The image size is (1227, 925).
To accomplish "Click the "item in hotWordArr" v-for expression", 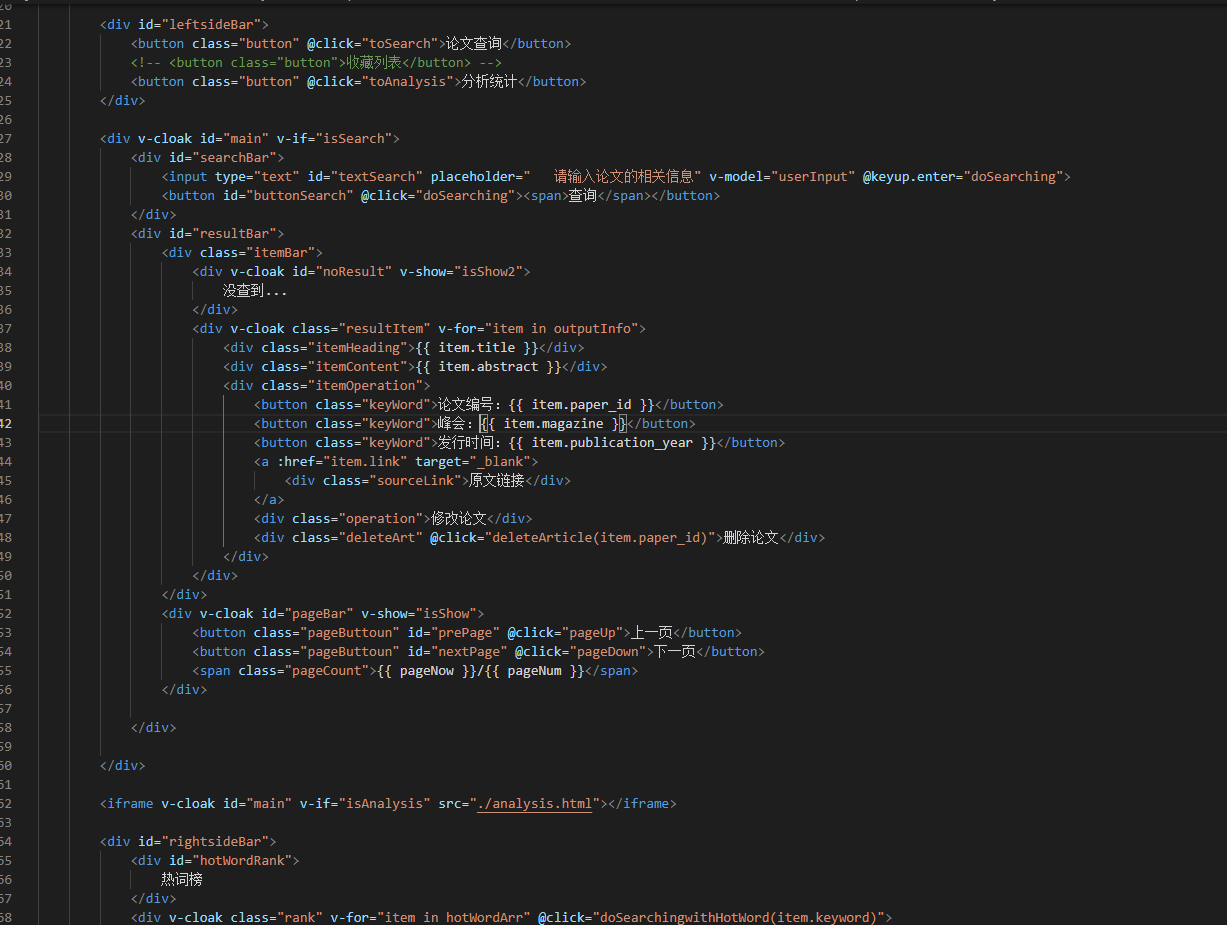I will point(454,917).
